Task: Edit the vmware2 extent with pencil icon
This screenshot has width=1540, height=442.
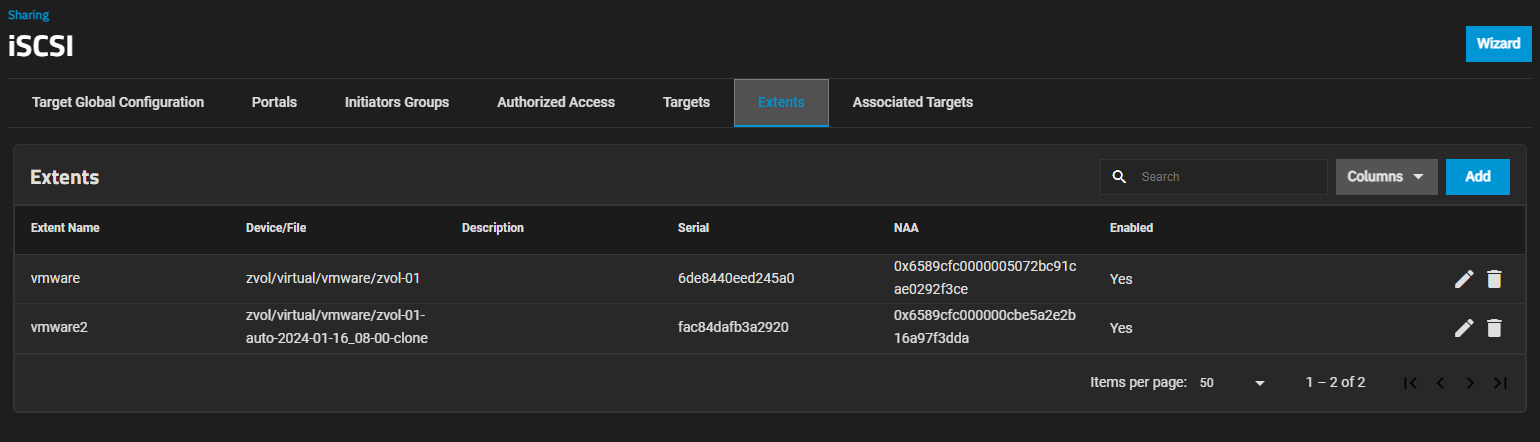Action: pyautogui.click(x=1464, y=328)
